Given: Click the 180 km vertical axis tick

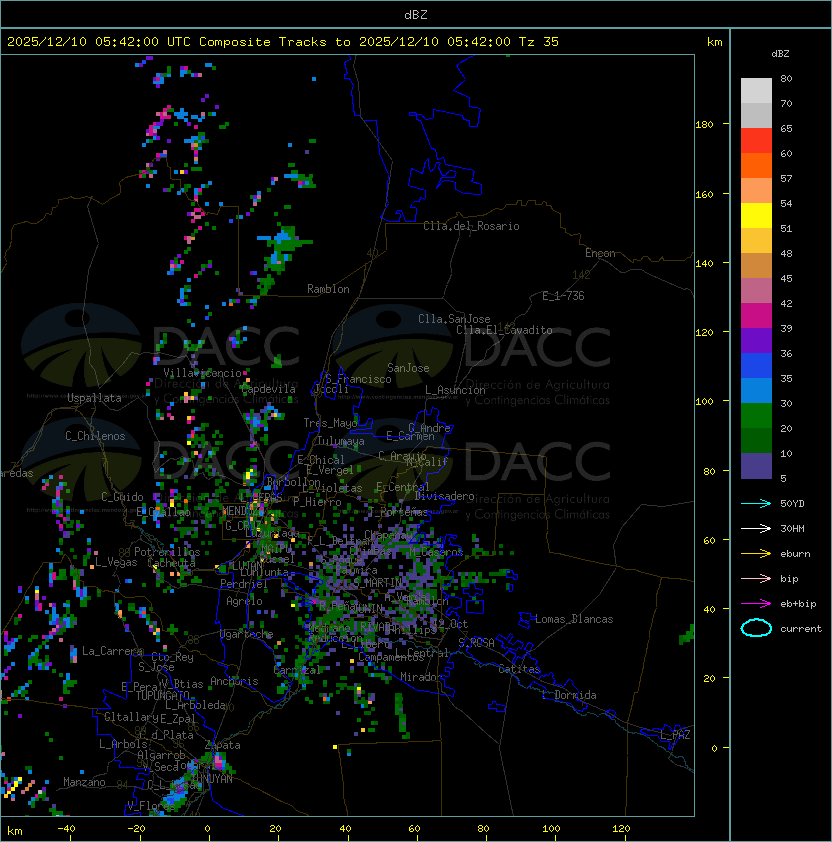Looking at the screenshot, I should click(704, 125).
